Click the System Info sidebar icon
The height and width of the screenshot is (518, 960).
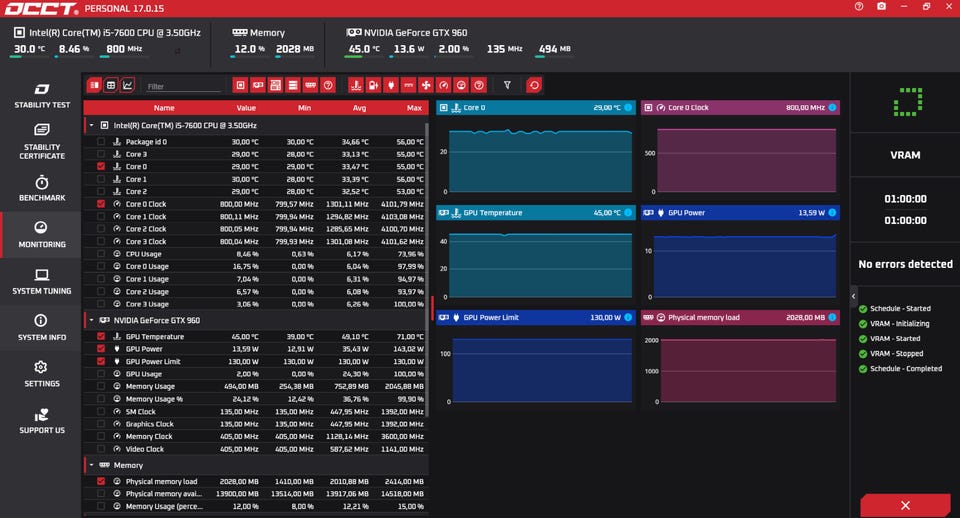41,320
